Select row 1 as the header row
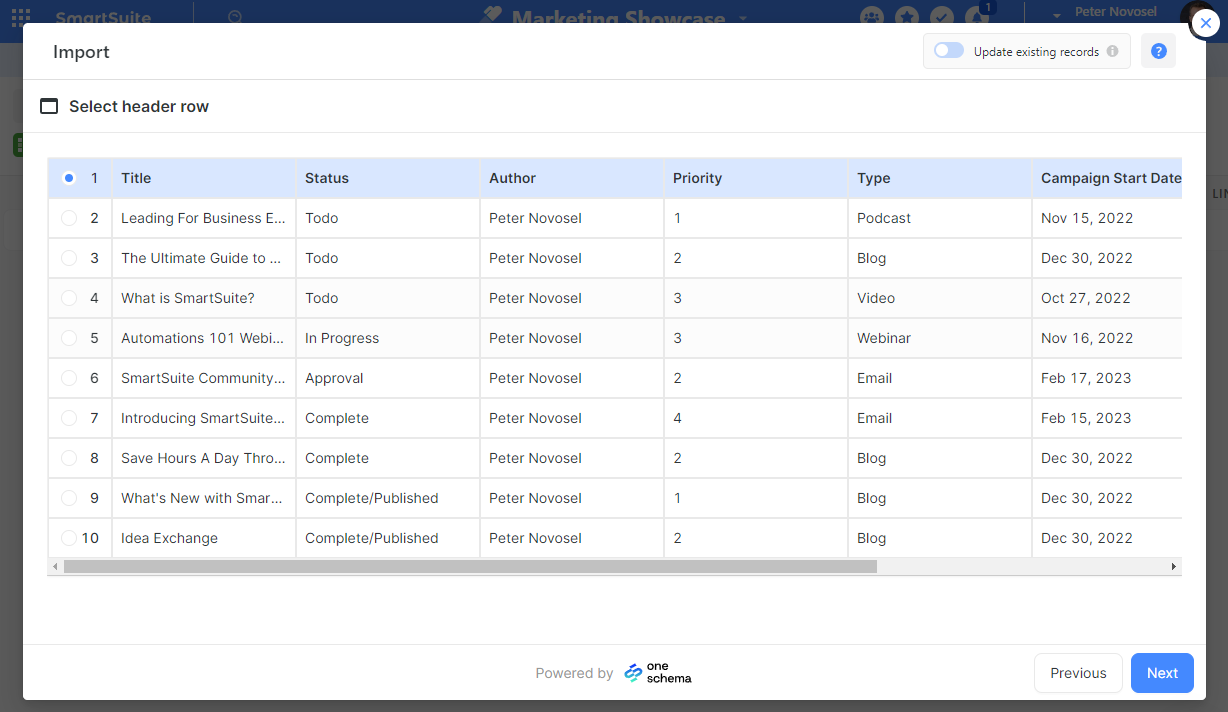1228x712 pixels. click(x=68, y=178)
